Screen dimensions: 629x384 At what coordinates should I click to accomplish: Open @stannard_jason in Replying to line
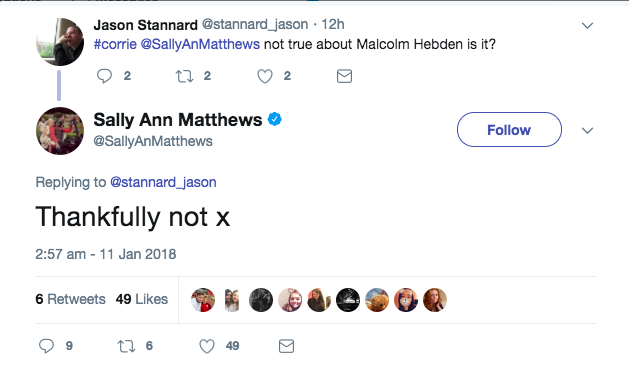(x=163, y=182)
